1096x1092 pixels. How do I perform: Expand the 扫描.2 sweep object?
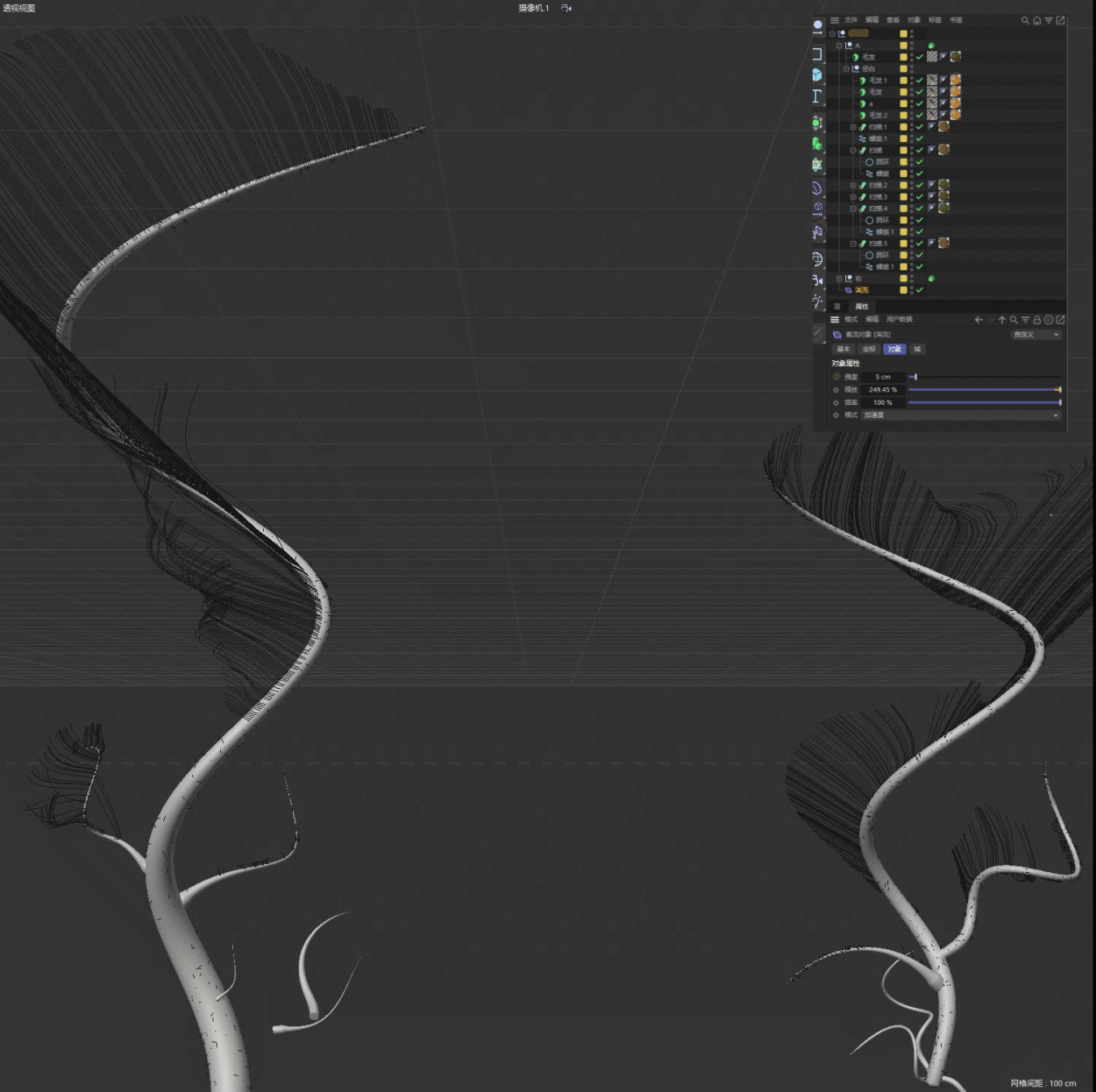tap(853, 185)
